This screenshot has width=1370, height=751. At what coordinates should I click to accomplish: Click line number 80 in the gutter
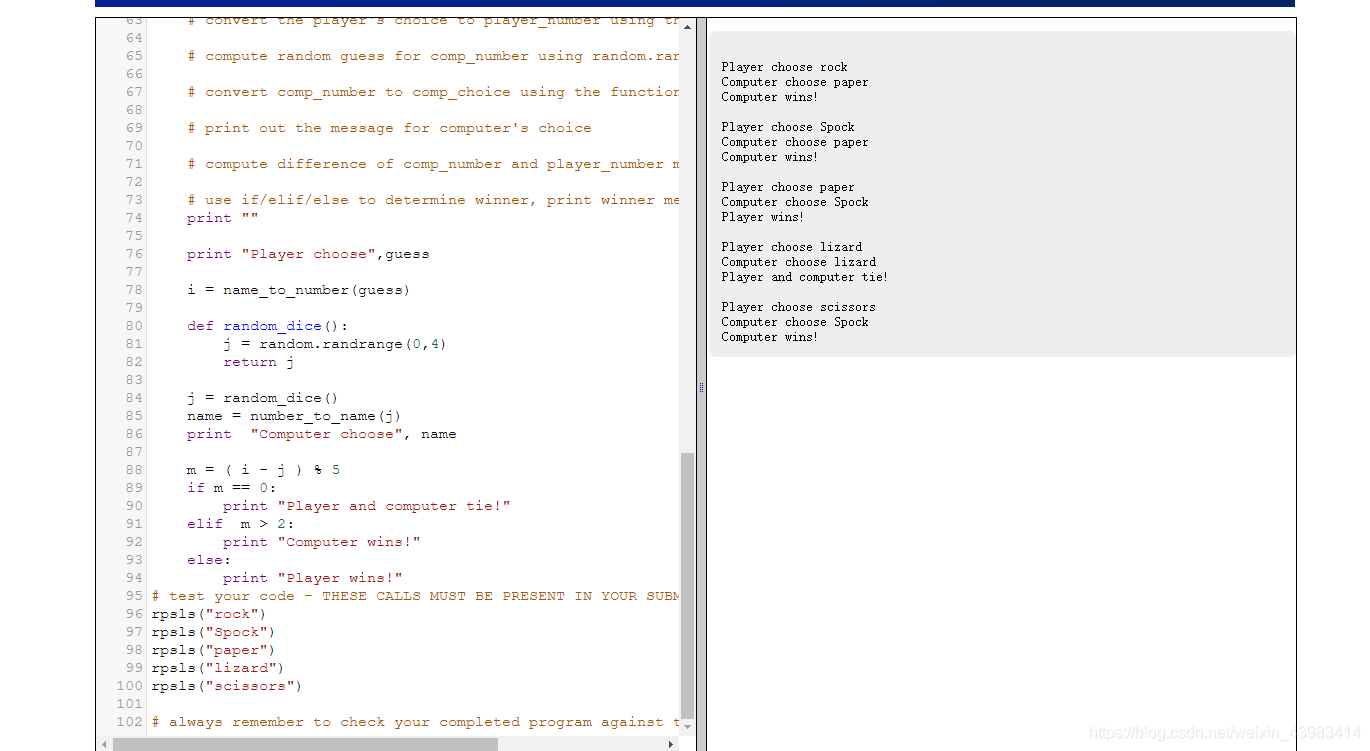coord(134,326)
